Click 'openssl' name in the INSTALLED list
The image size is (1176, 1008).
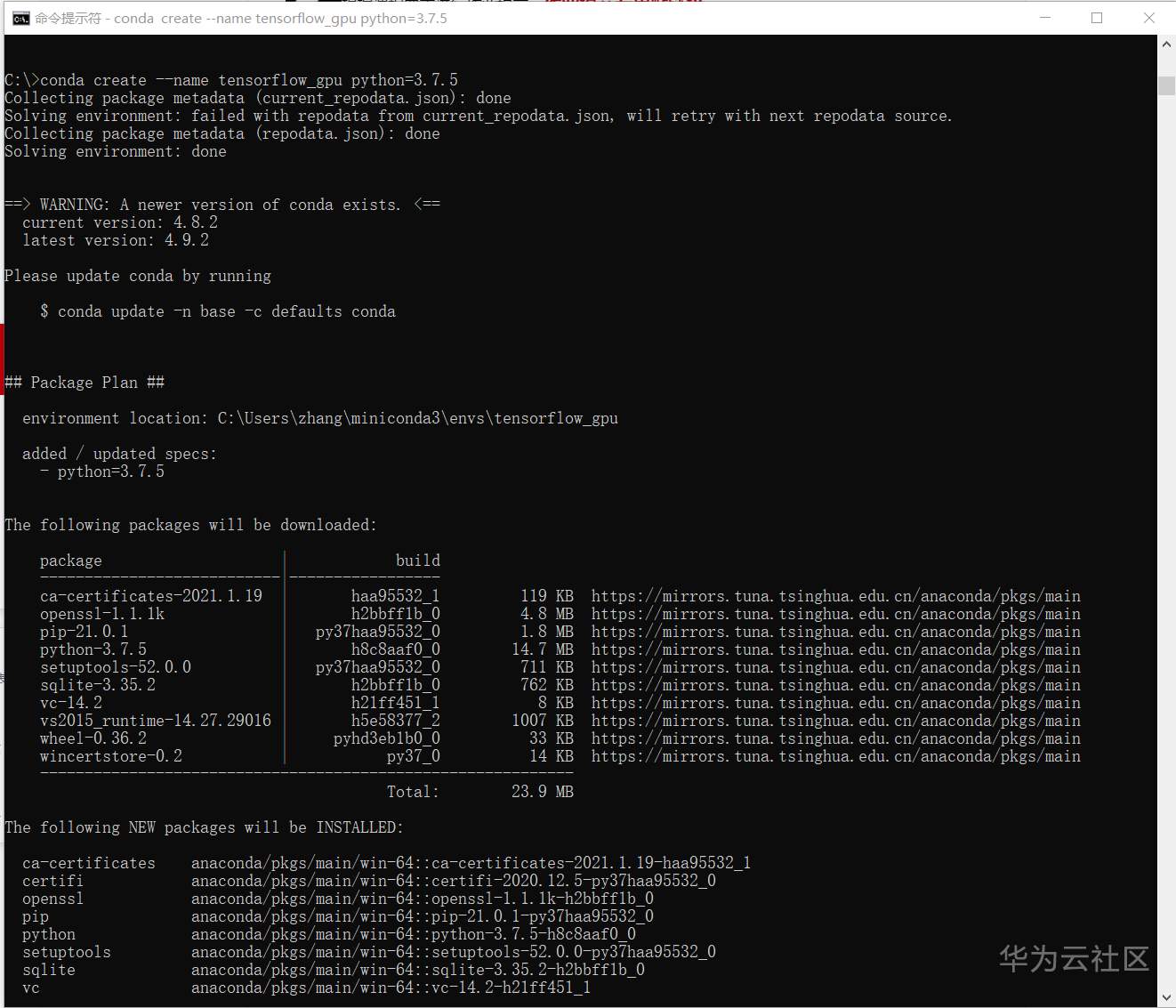click(x=53, y=899)
